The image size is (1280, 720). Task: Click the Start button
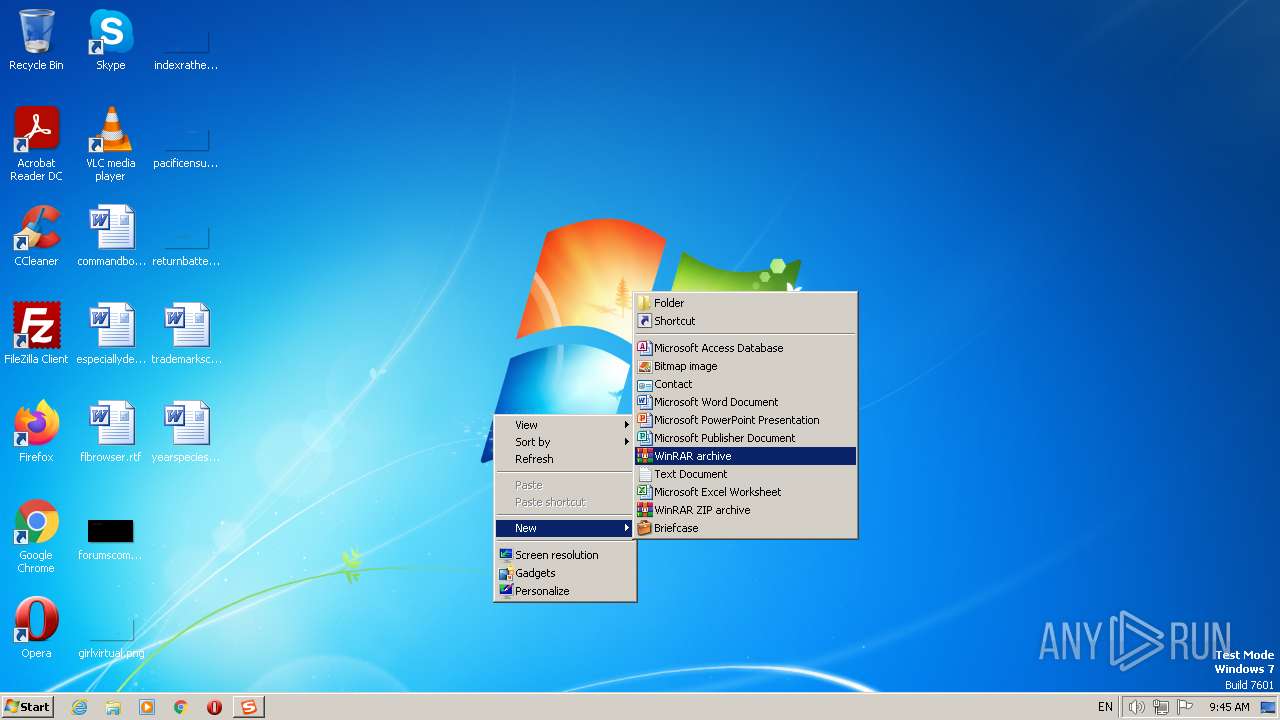27,707
